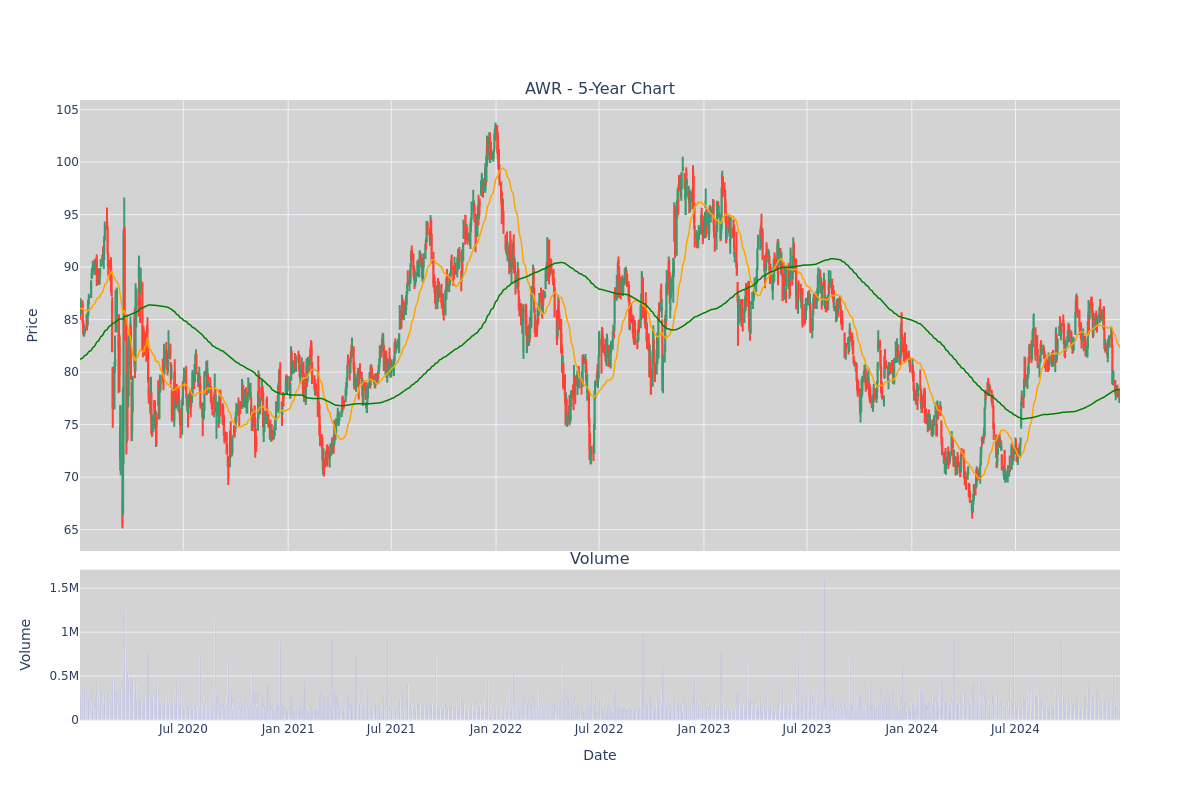Select the 70 price tick label
Viewport: 1200px width, 800px height.
coord(71,477)
